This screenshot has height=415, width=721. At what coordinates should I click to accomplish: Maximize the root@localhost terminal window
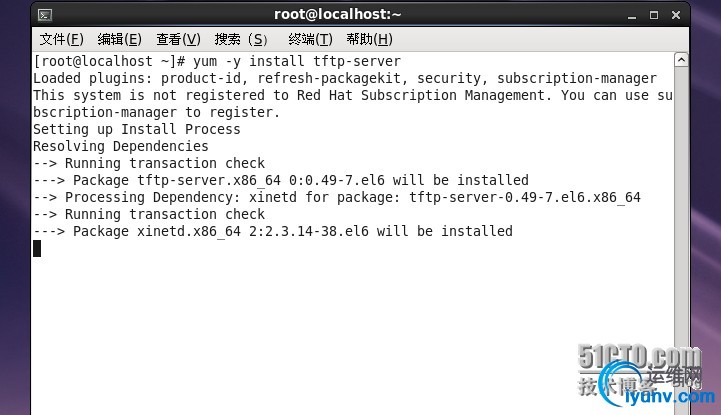(x=654, y=14)
